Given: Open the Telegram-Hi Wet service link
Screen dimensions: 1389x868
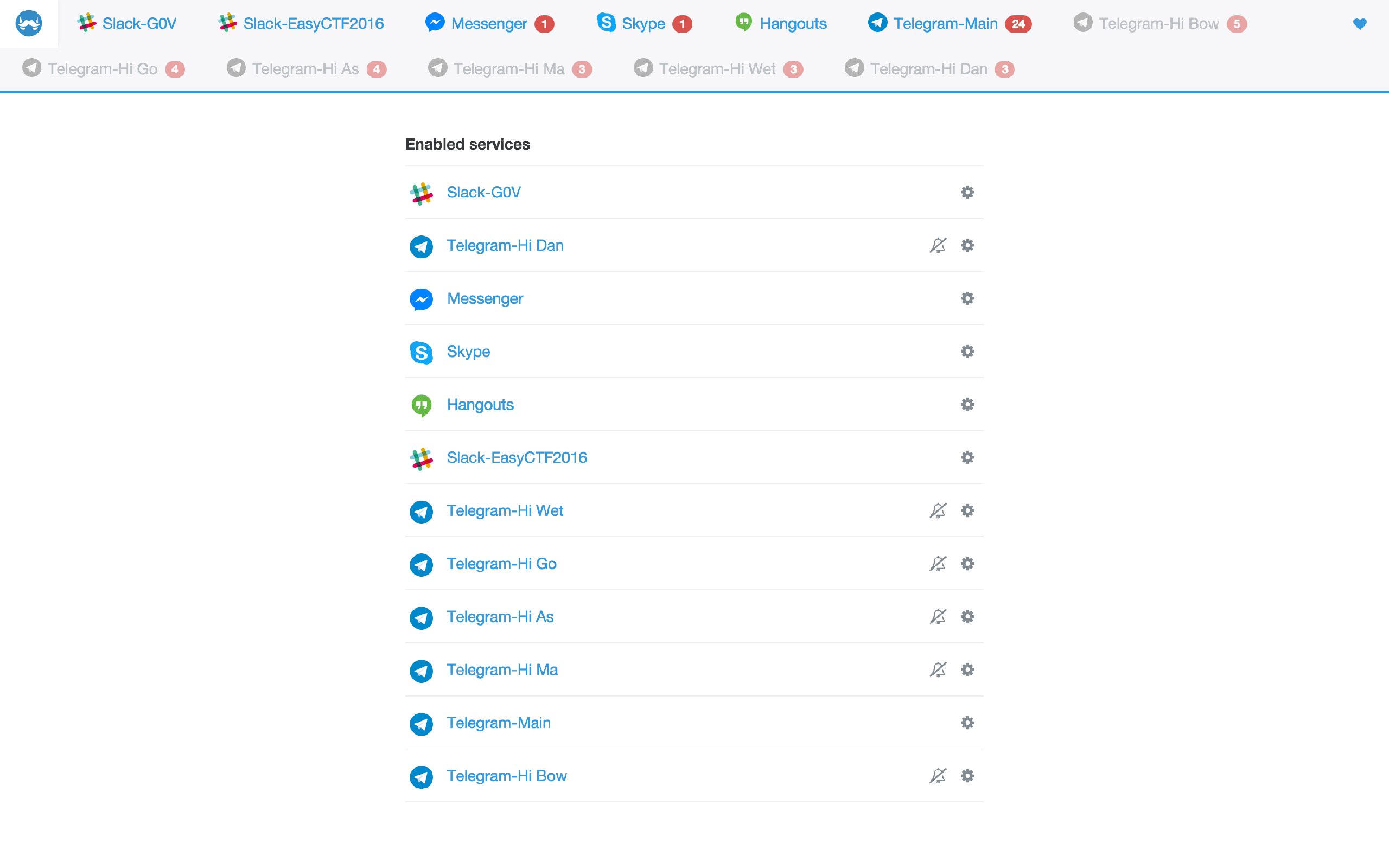Looking at the screenshot, I should pyautogui.click(x=505, y=510).
